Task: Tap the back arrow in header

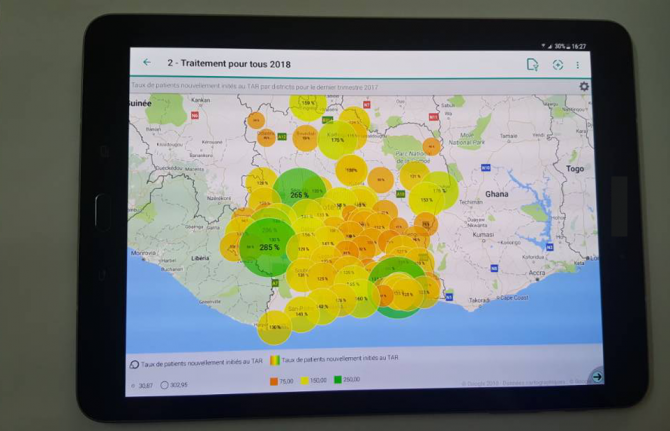Action: click(x=147, y=63)
